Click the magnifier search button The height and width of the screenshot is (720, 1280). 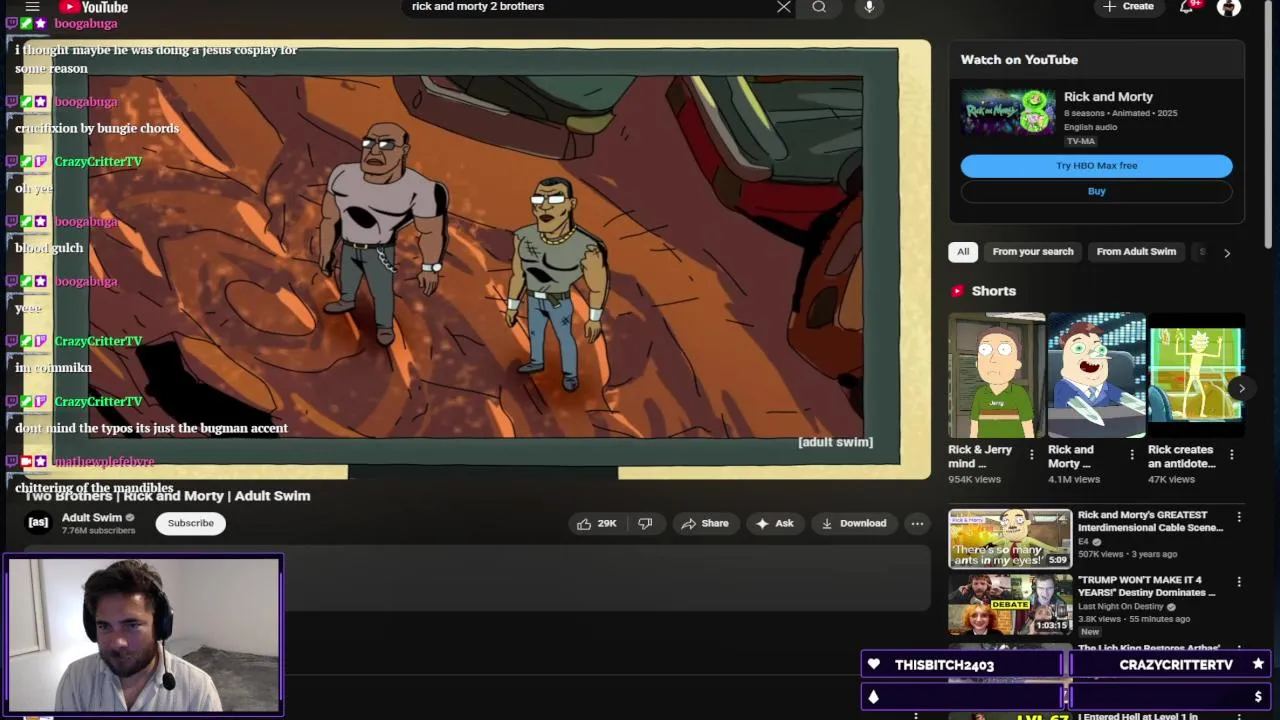pyautogui.click(x=819, y=7)
